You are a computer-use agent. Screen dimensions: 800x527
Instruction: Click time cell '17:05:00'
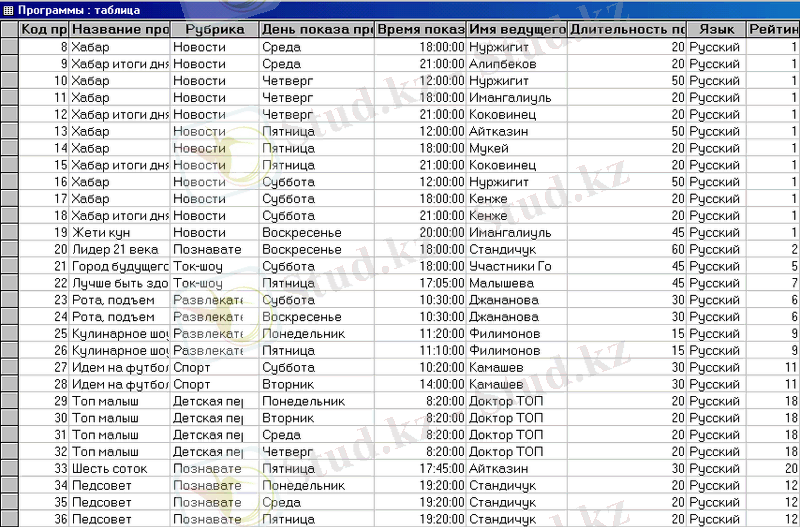(x=420, y=283)
